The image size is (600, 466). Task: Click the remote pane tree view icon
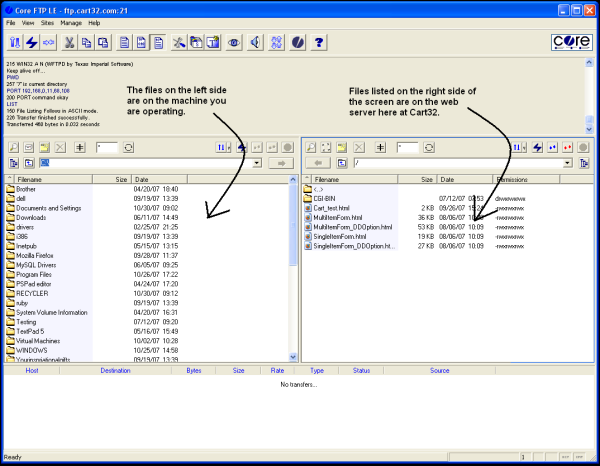click(x=584, y=163)
